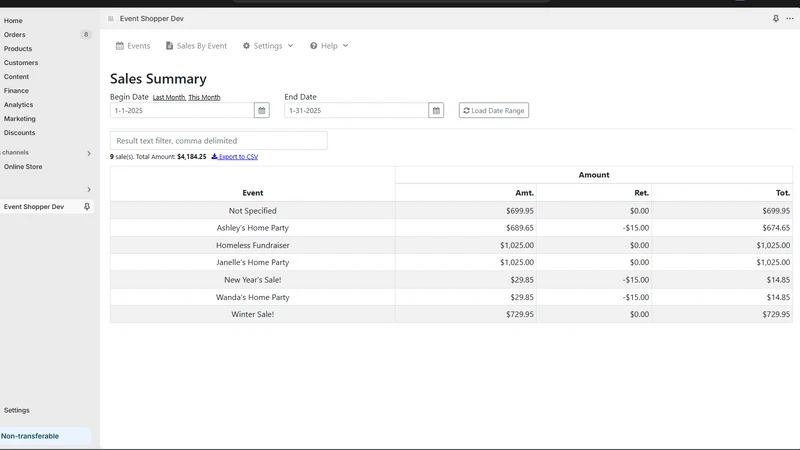
Task: Open Products in the sidebar
Action: (x=18, y=49)
